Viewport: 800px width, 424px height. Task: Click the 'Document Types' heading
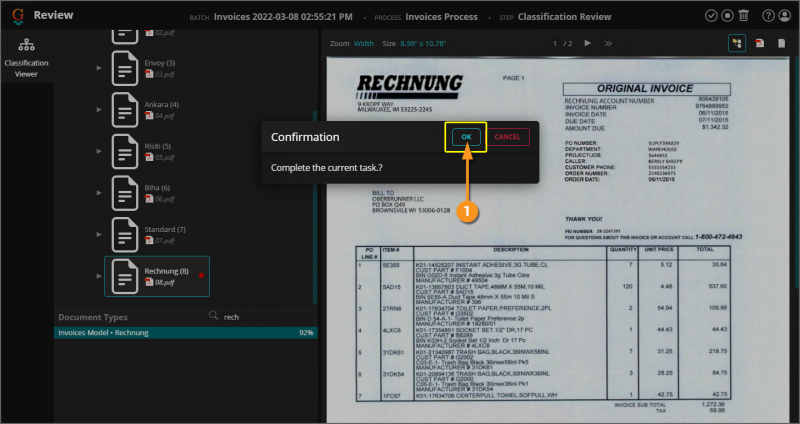tap(93, 317)
